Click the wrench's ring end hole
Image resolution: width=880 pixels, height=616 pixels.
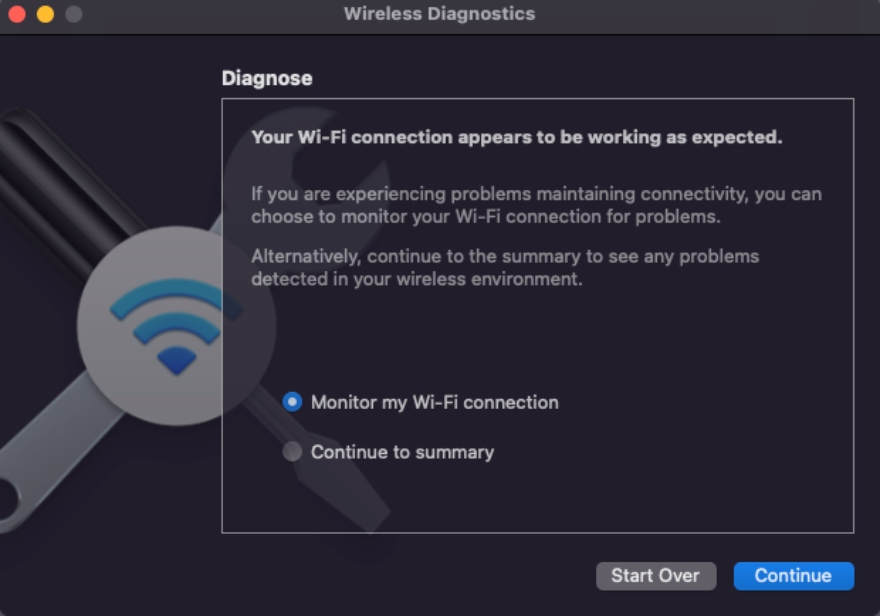coord(7,498)
